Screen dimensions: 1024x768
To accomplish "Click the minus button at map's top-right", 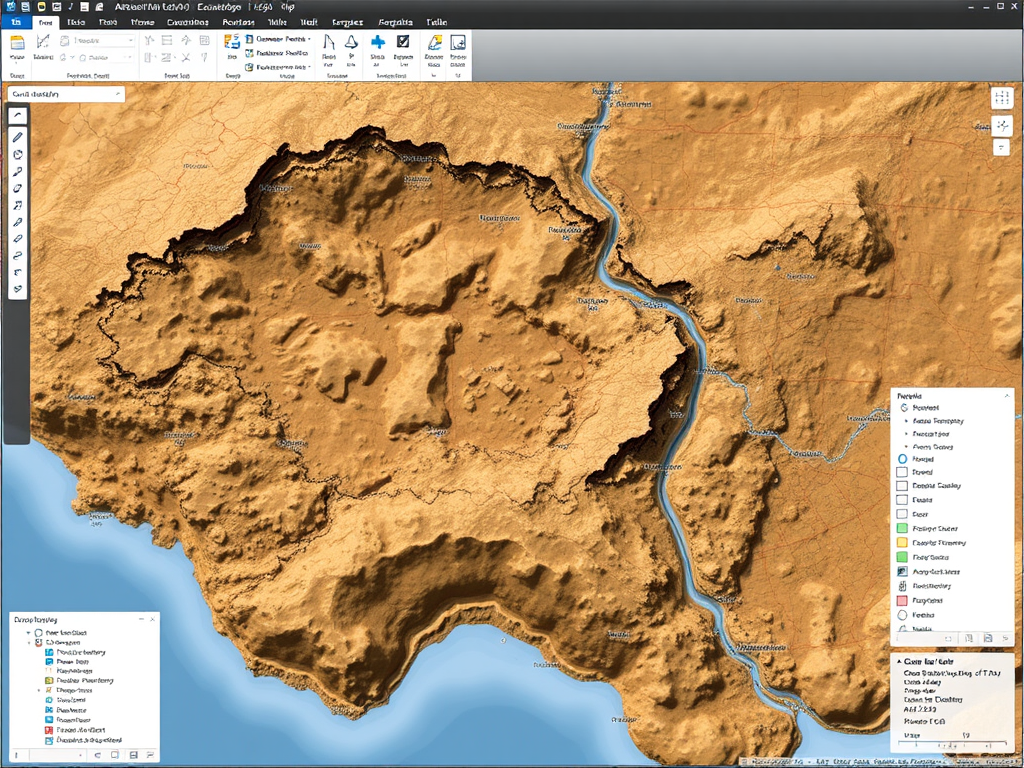I will click(1001, 147).
